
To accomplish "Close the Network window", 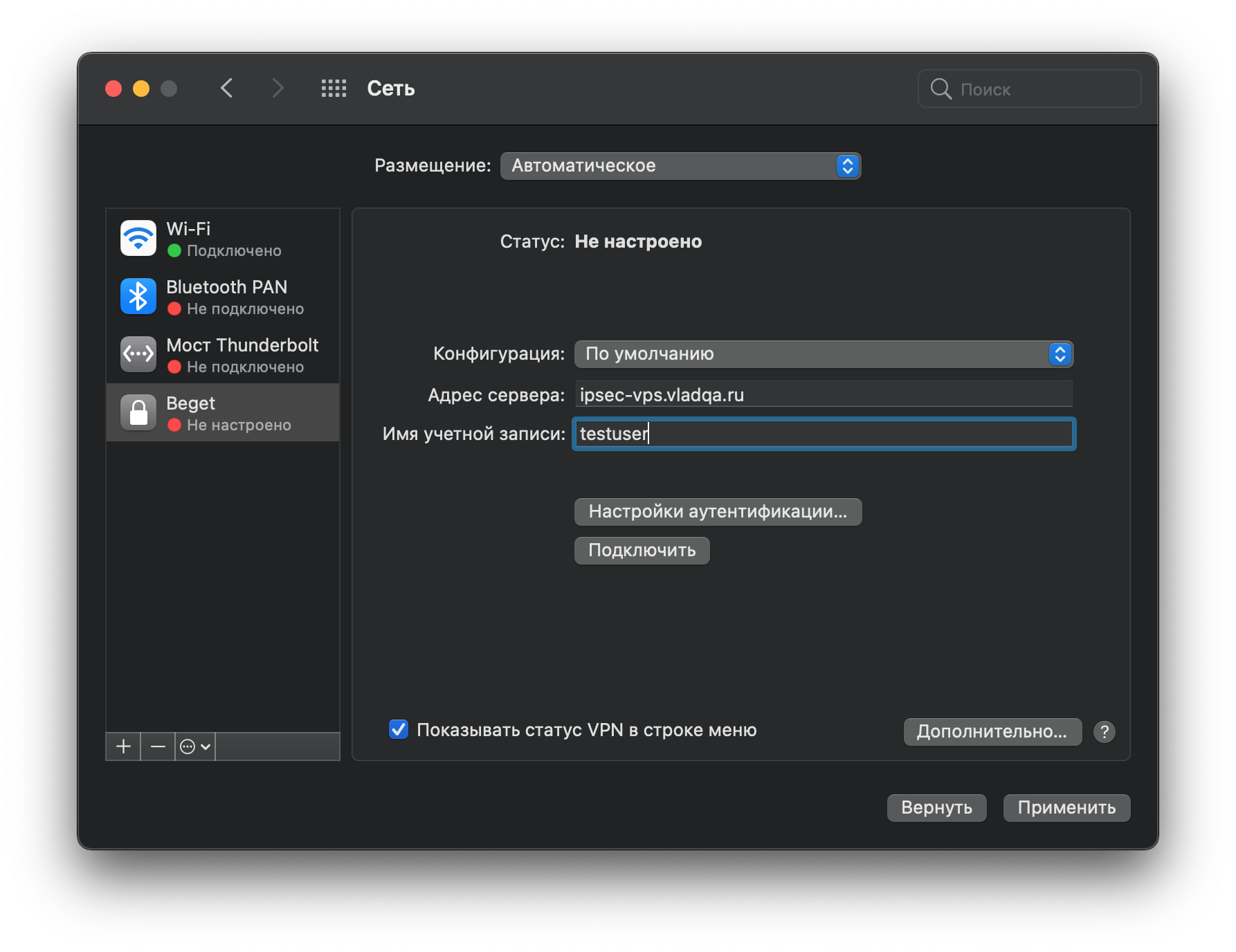I will pos(113,89).
